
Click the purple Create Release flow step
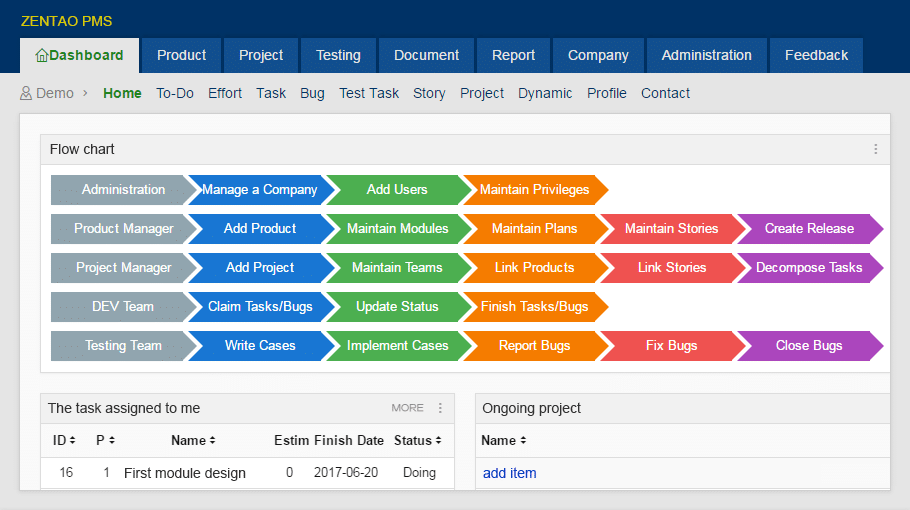tap(808, 228)
